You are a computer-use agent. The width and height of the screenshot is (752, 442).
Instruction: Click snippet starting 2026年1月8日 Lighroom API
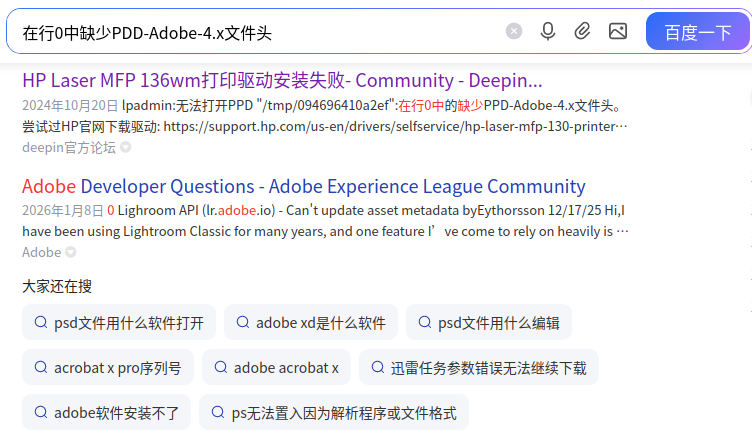click(x=324, y=210)
